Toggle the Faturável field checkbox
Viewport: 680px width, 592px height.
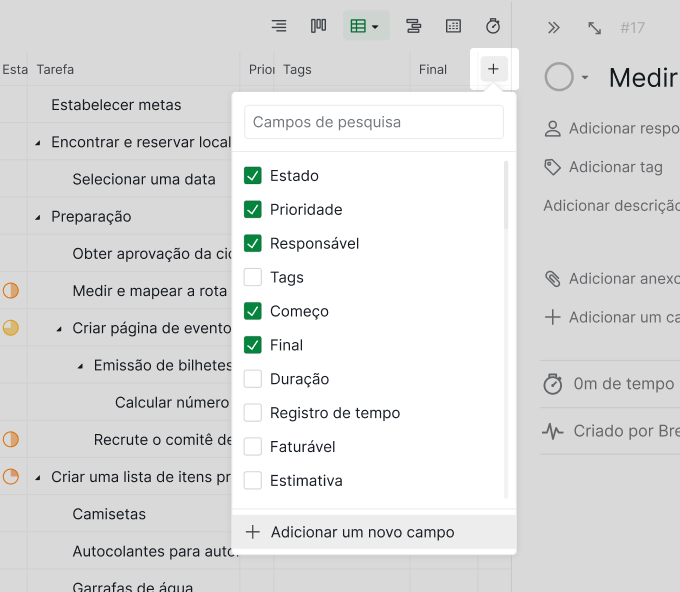[253, 446]
